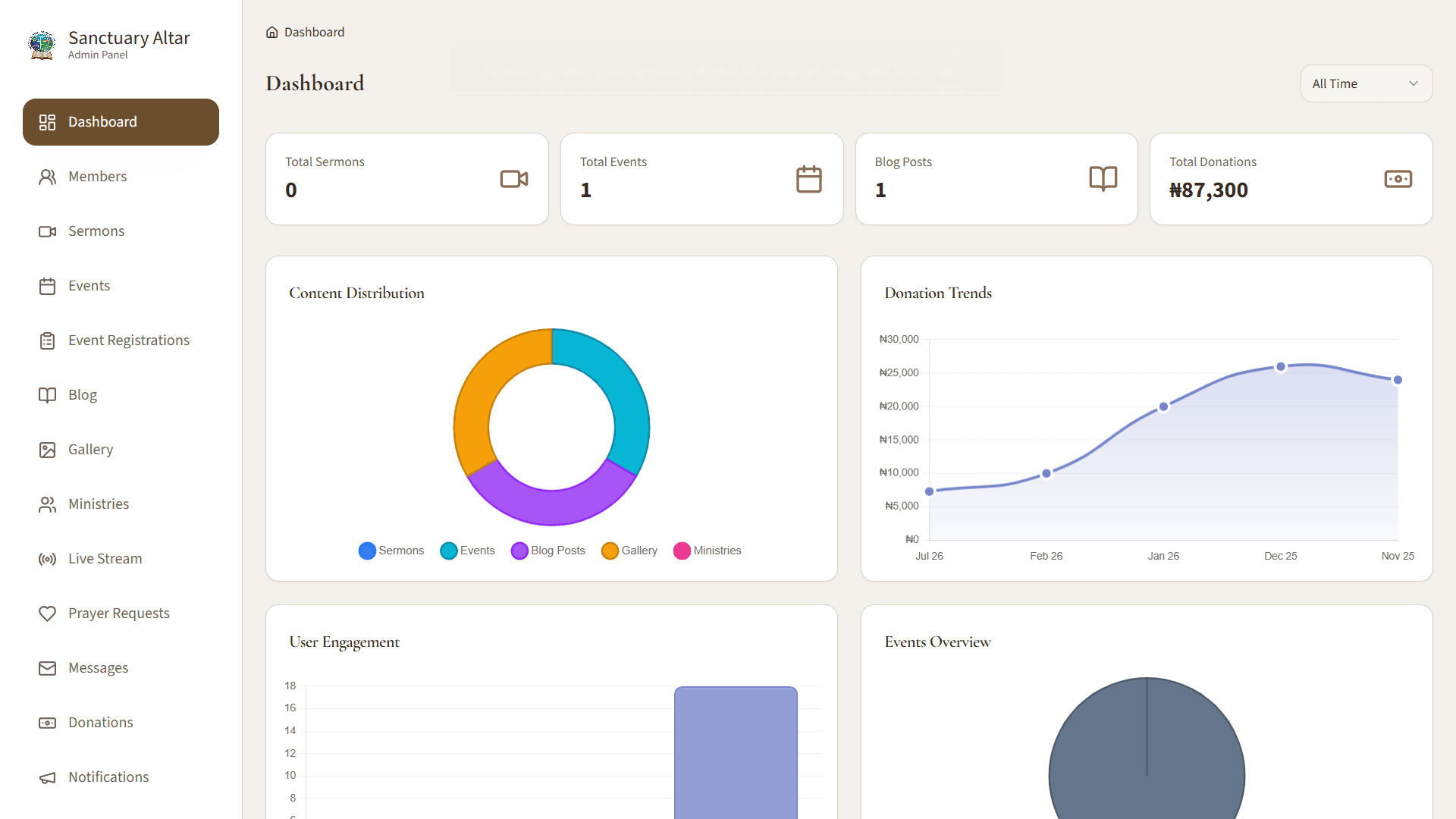Click the book icon in Blog Posts card
The height and width of the screenshot is (819, 1456).
[1103, 179]
